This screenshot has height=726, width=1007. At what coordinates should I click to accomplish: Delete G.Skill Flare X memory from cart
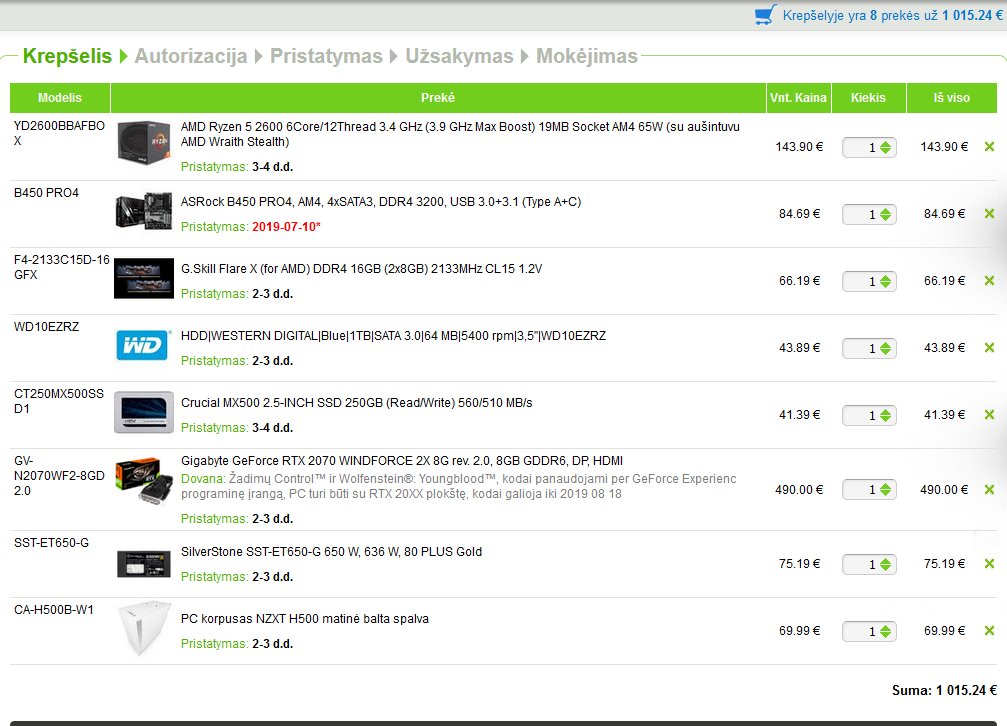click(989, 280)
